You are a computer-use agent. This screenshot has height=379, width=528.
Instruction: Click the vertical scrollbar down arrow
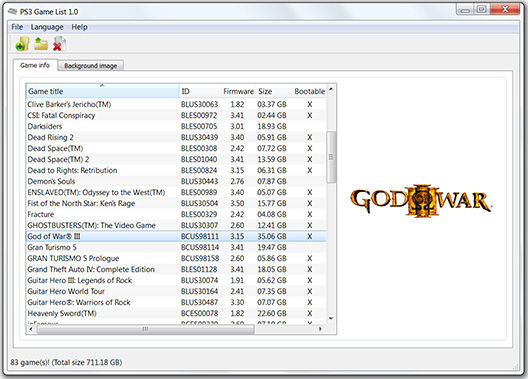click(331, 318)
